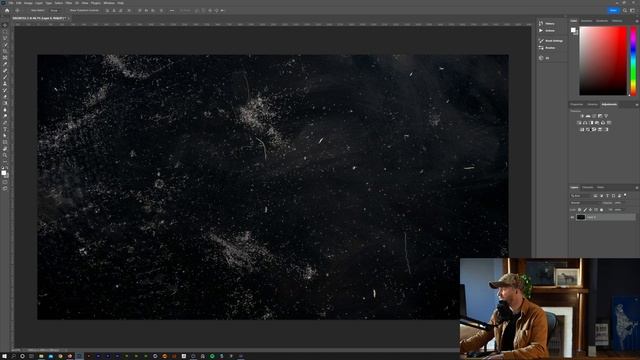Click the align left edges button

click(x=107, y=10)
